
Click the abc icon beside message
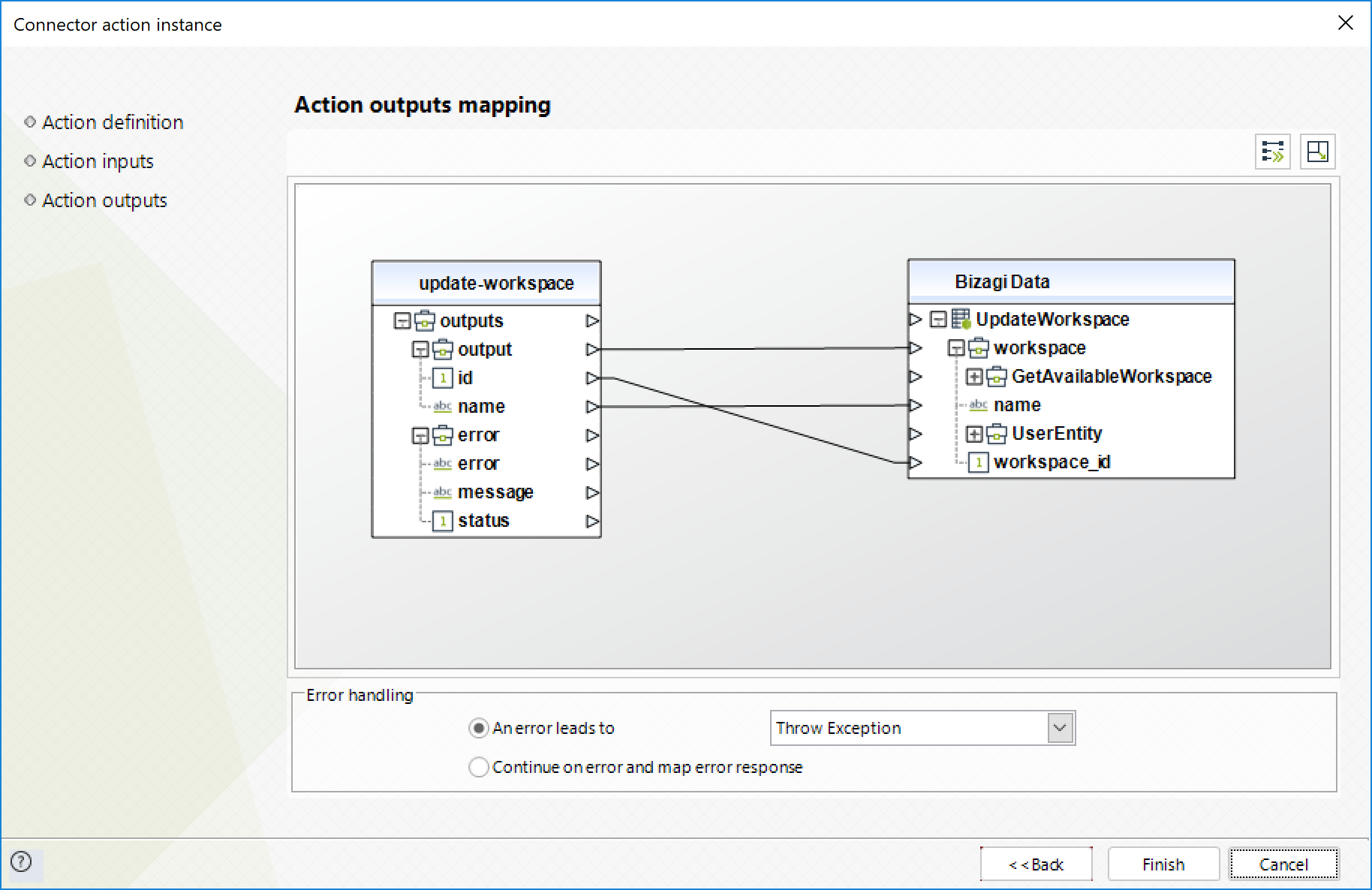pyautogui.click(x=443, y=492)
